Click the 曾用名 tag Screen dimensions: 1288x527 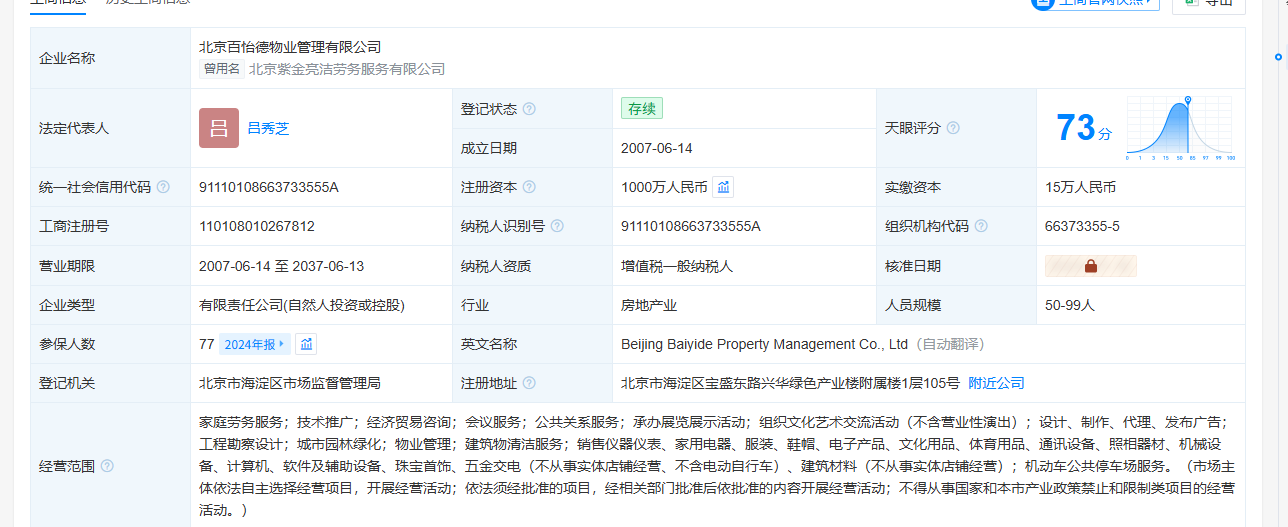coord(222,69)
